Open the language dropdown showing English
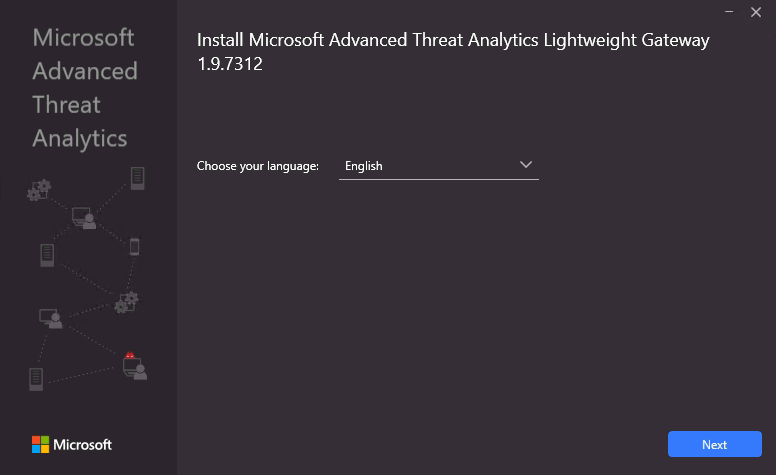The width and height of the screenshot is (776, 475). [438, 166]
